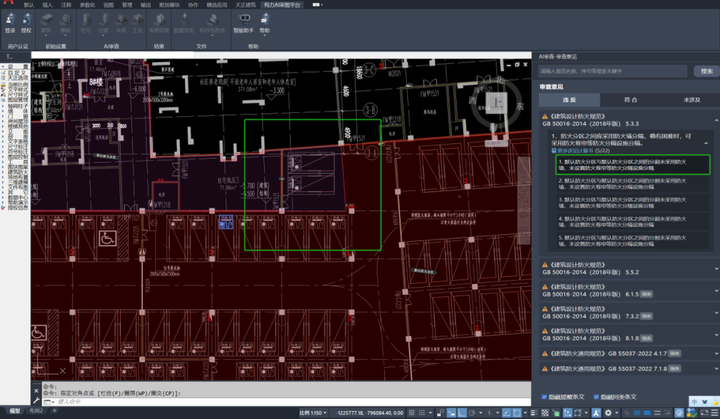
Task: Click the 帮助 help icon in ribbon
Action: click(x=265, y=20)
